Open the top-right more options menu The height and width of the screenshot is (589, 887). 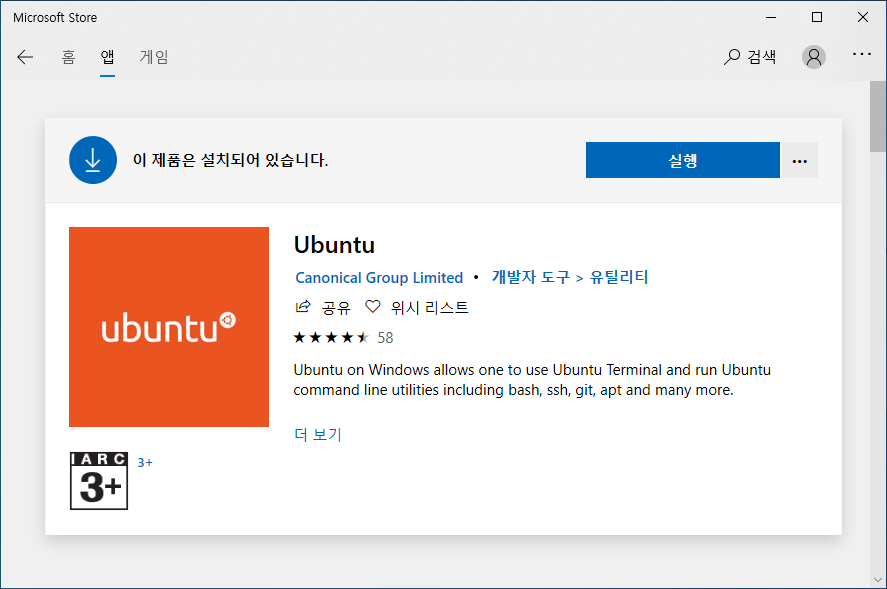pos(862,54)
